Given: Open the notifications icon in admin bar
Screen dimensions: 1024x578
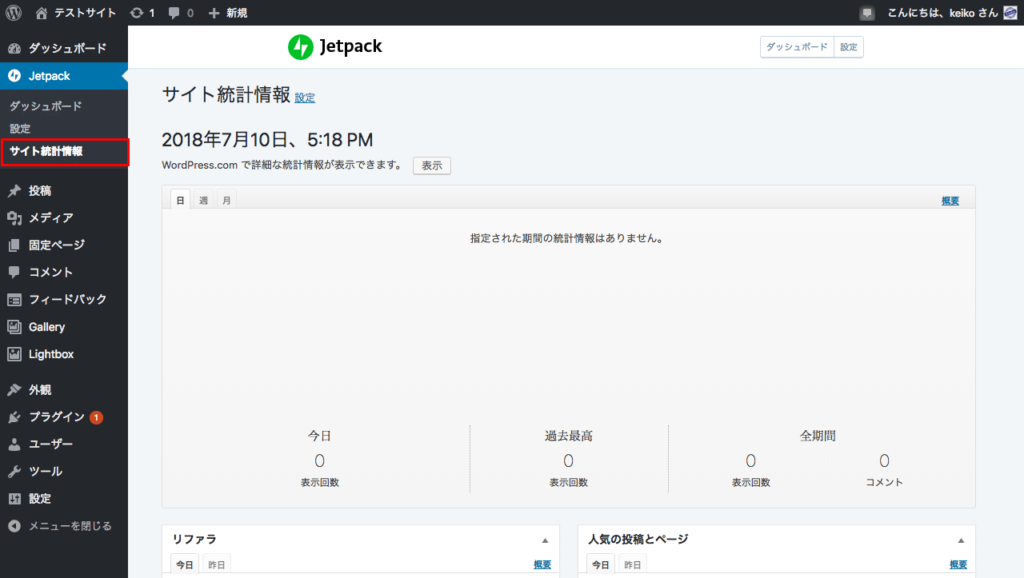Looking at the screenshot, I should (x=867, y=13).
